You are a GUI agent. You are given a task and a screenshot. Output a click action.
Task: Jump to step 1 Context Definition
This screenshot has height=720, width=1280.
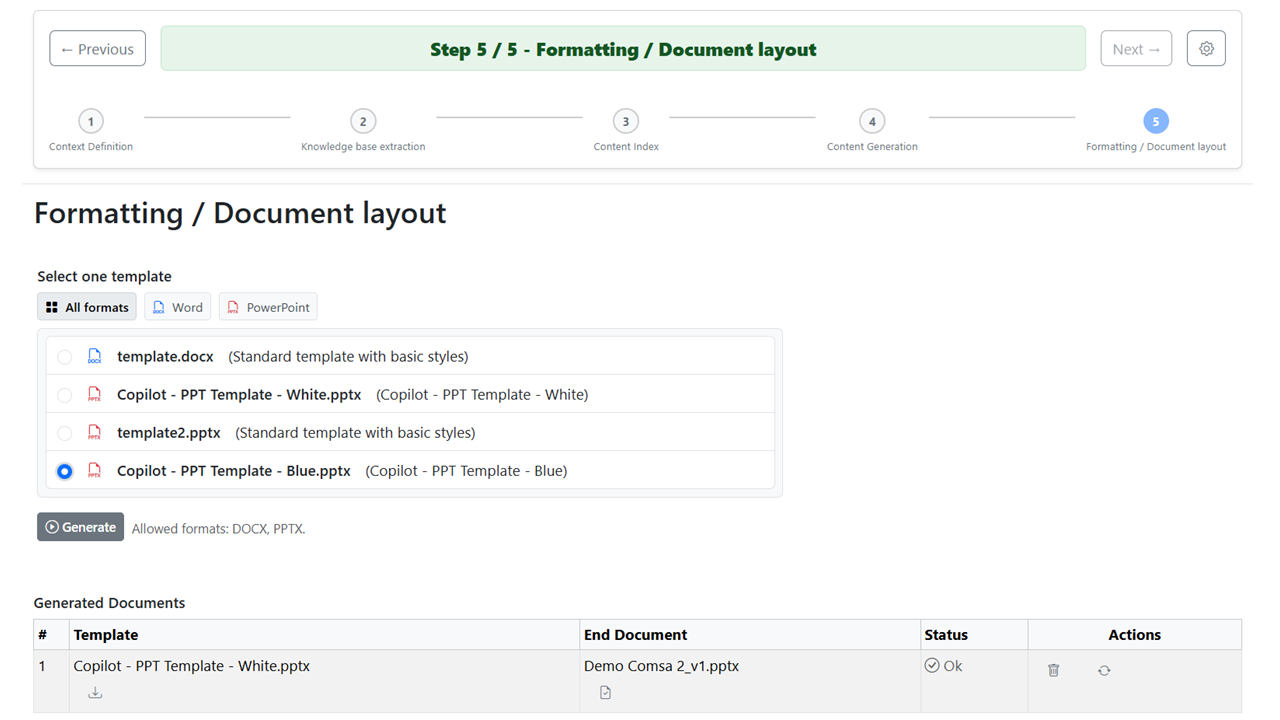click(x=90, y=121)
